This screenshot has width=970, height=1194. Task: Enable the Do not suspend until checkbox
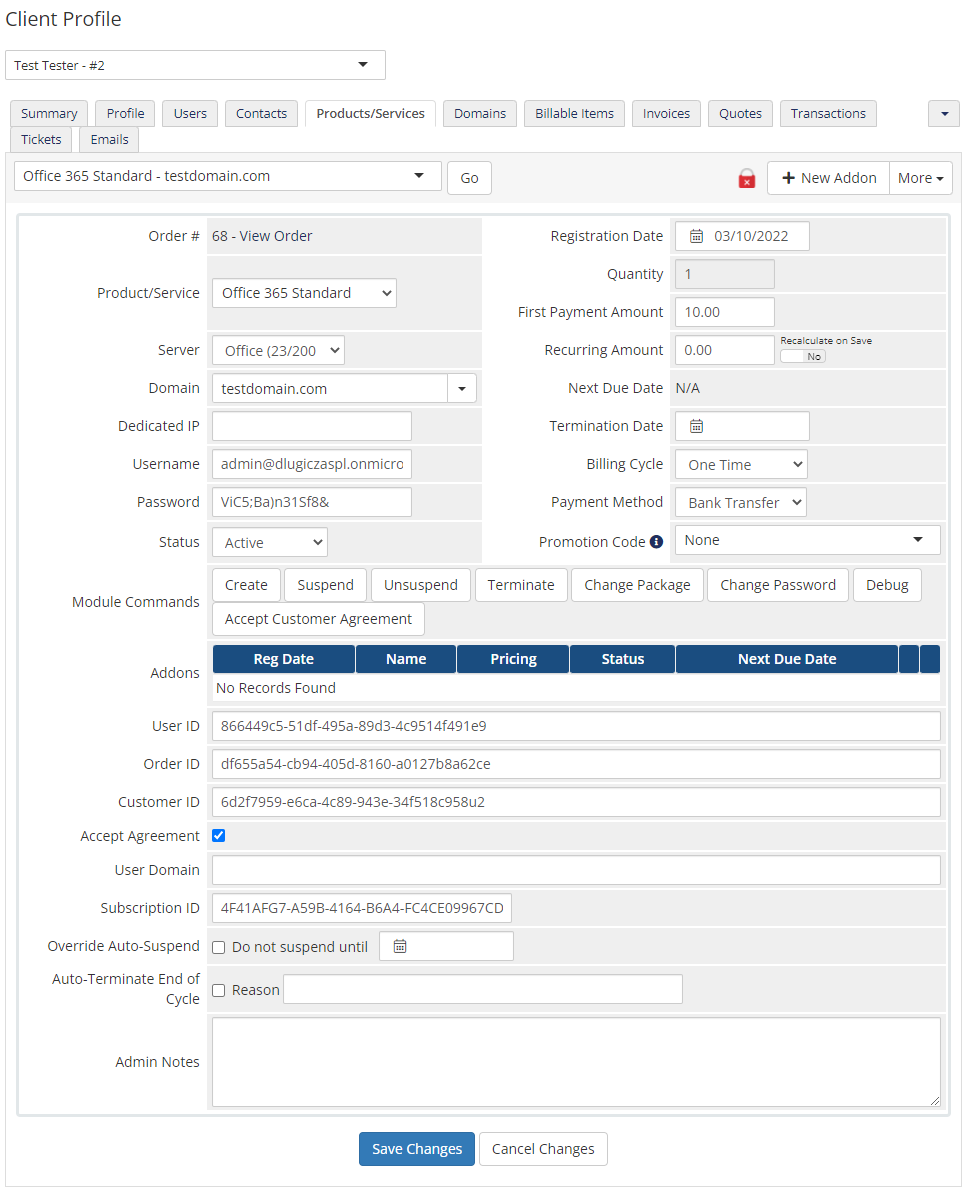(219, 947)
